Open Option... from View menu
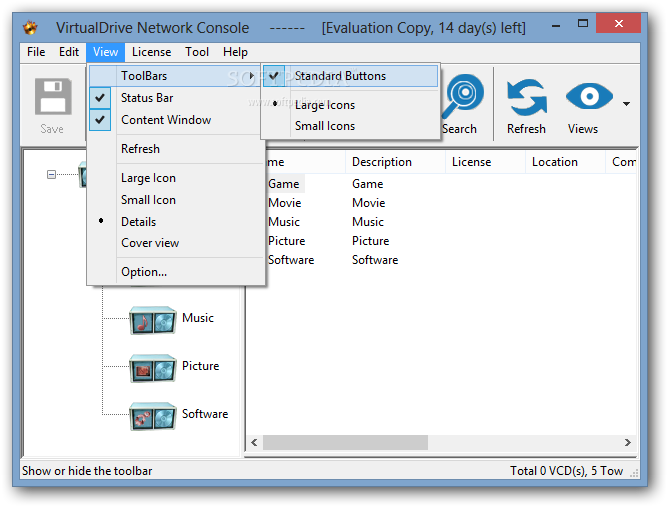668x507 pixels. point(176,272)
